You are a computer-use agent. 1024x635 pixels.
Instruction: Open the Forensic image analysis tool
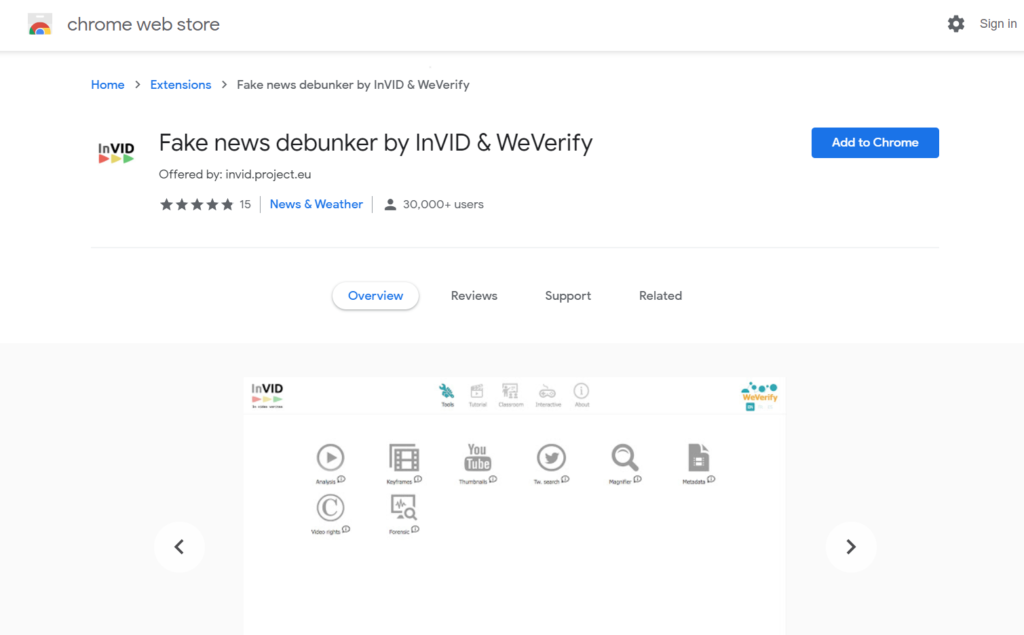point(403,508)
